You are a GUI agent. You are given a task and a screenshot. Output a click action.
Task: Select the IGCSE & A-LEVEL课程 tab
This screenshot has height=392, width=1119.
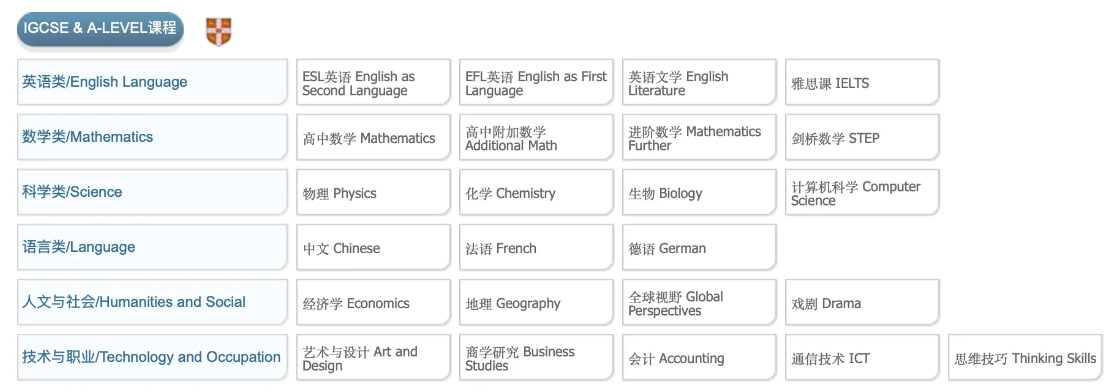pyautogui.click(x=100, y=30)
